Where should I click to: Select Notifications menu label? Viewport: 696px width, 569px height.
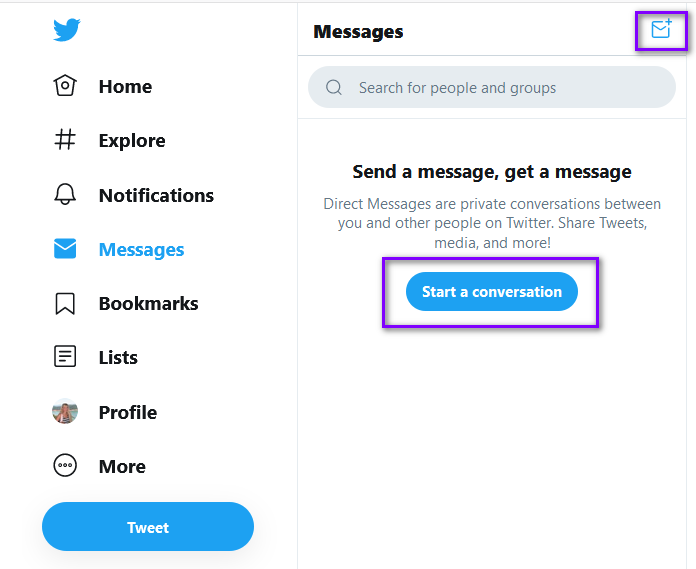[x=156, y=195]
